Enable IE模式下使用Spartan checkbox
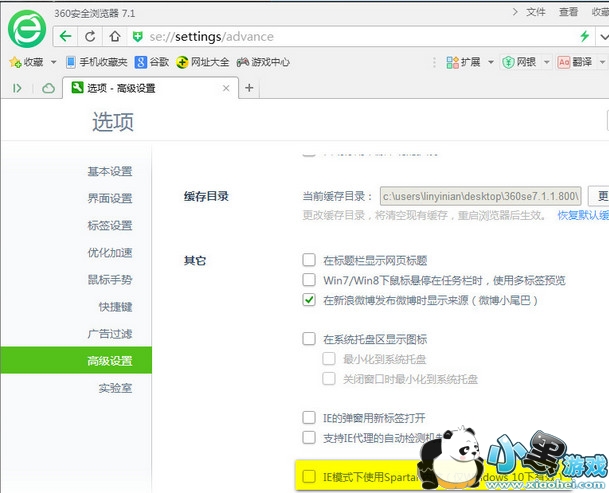 click(x=309, y=476)
